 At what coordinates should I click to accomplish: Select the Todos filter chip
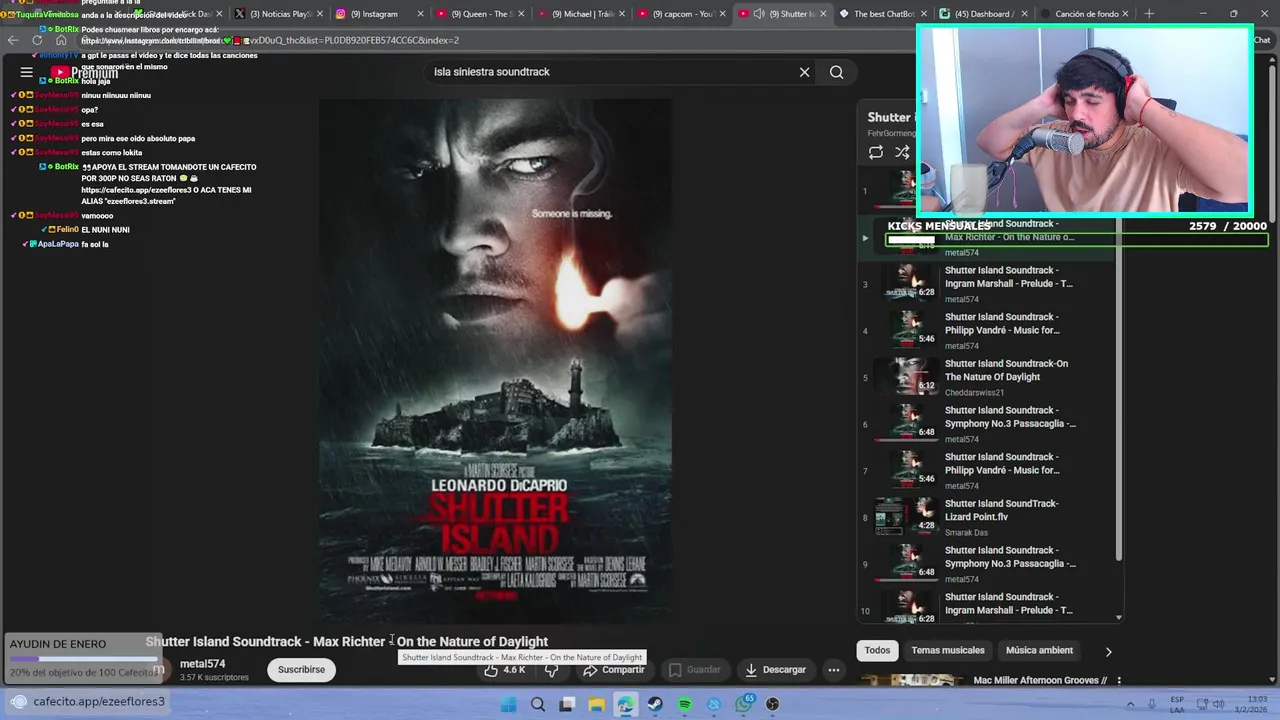(877, 650)
